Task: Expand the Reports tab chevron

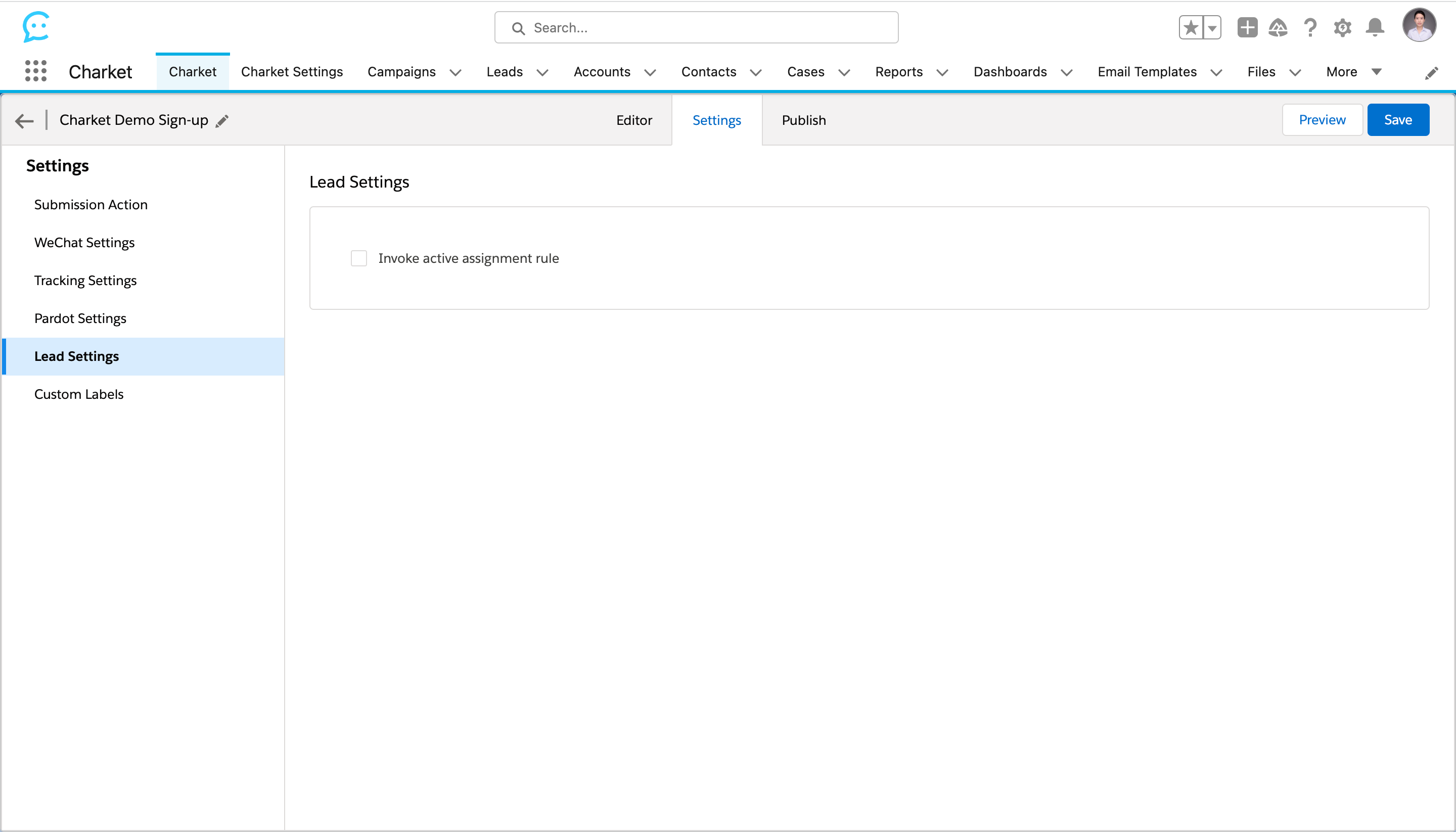Action: click(942, 73)
